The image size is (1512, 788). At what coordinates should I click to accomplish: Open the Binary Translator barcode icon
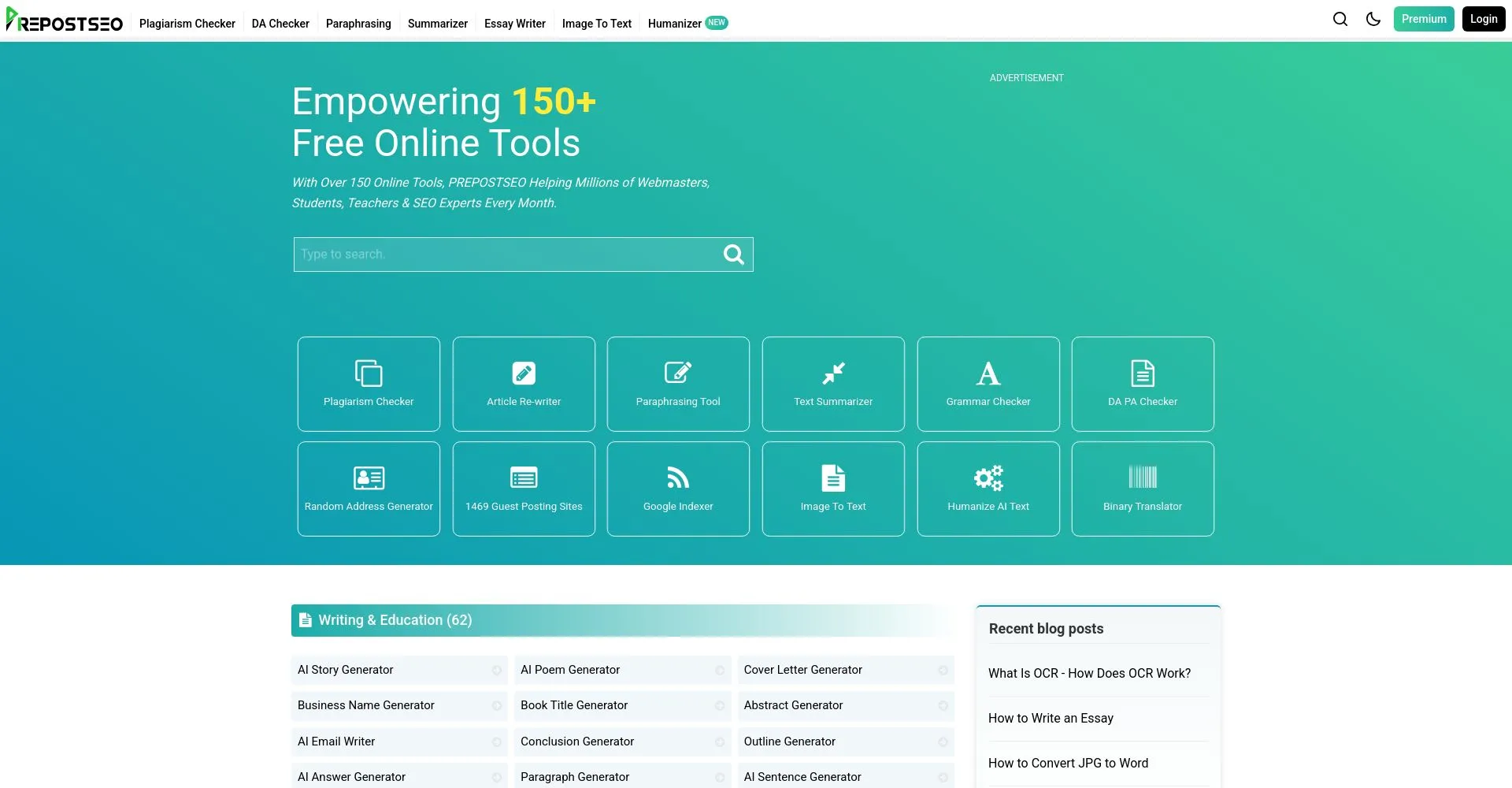pos(1143,477)
